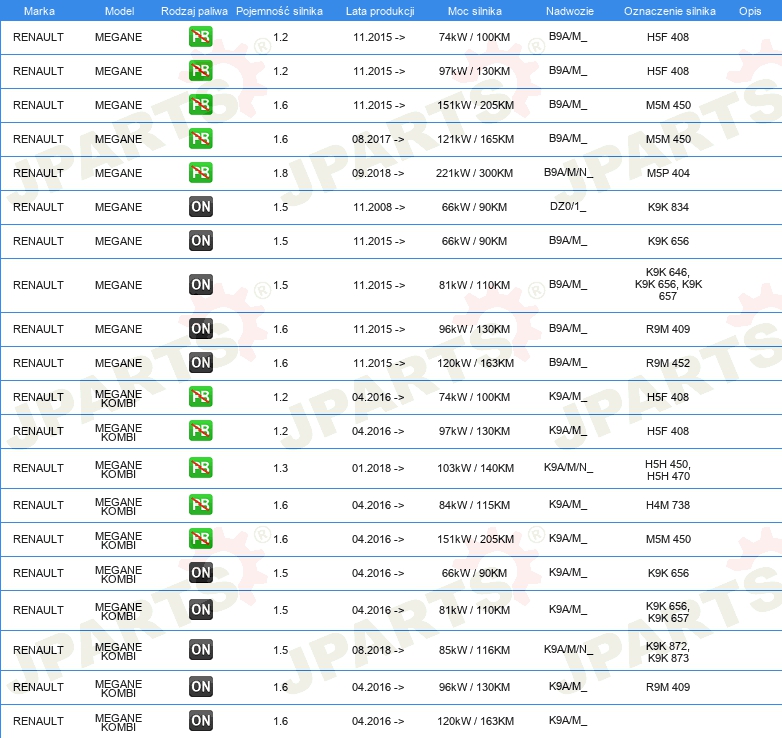Click petrol icon in 74kW B9A/M_ H5F 408 row
Image resolution: width=782 pixels, height=738 pixels.
[x=200, y=37]
